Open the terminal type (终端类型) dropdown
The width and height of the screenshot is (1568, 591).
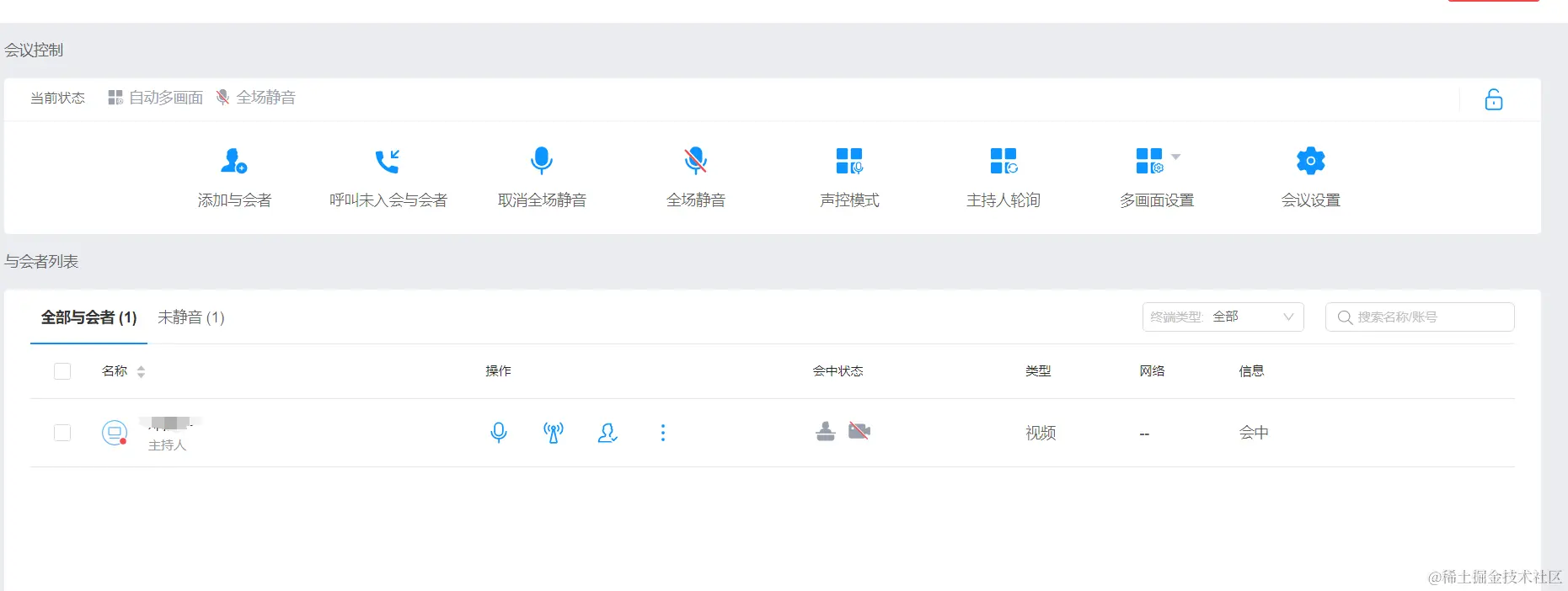click(1223, 317)
